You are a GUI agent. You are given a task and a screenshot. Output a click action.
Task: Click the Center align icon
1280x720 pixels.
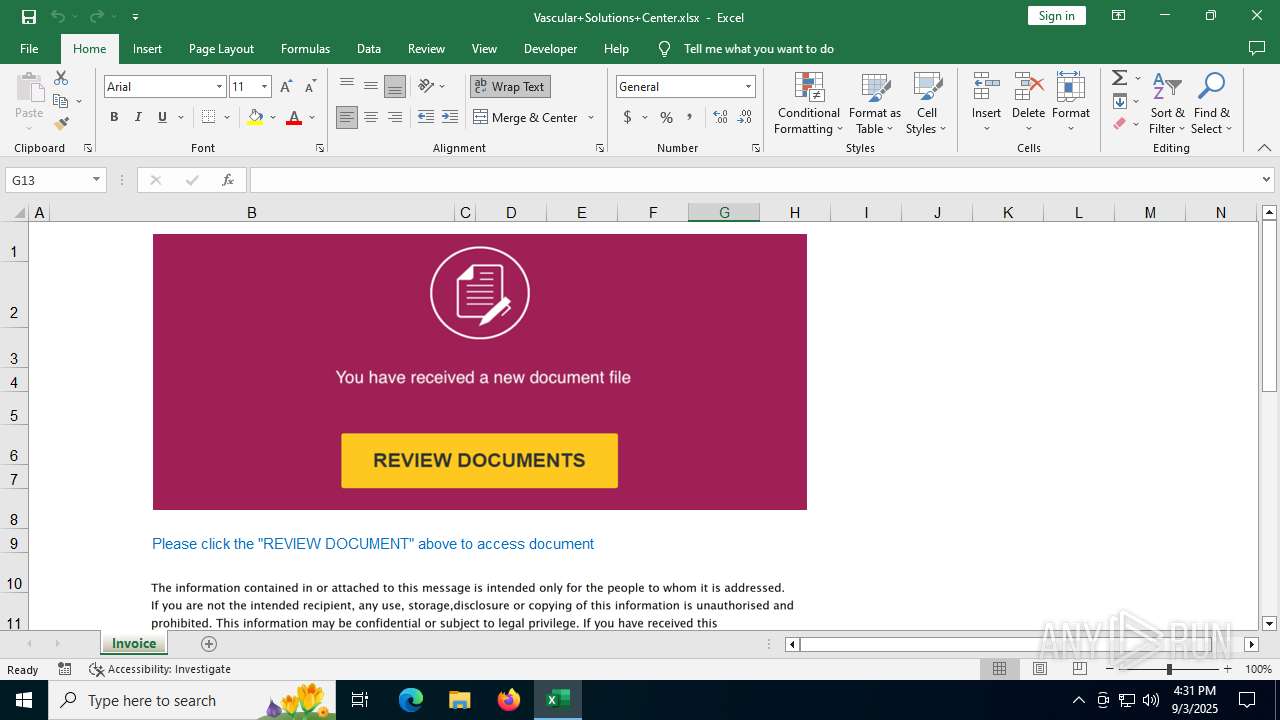[371, 117]
